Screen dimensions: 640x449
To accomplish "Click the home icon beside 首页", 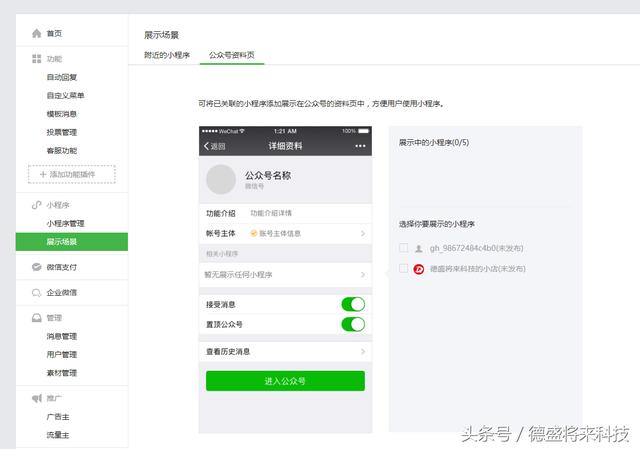I will (x=36, y=34).
